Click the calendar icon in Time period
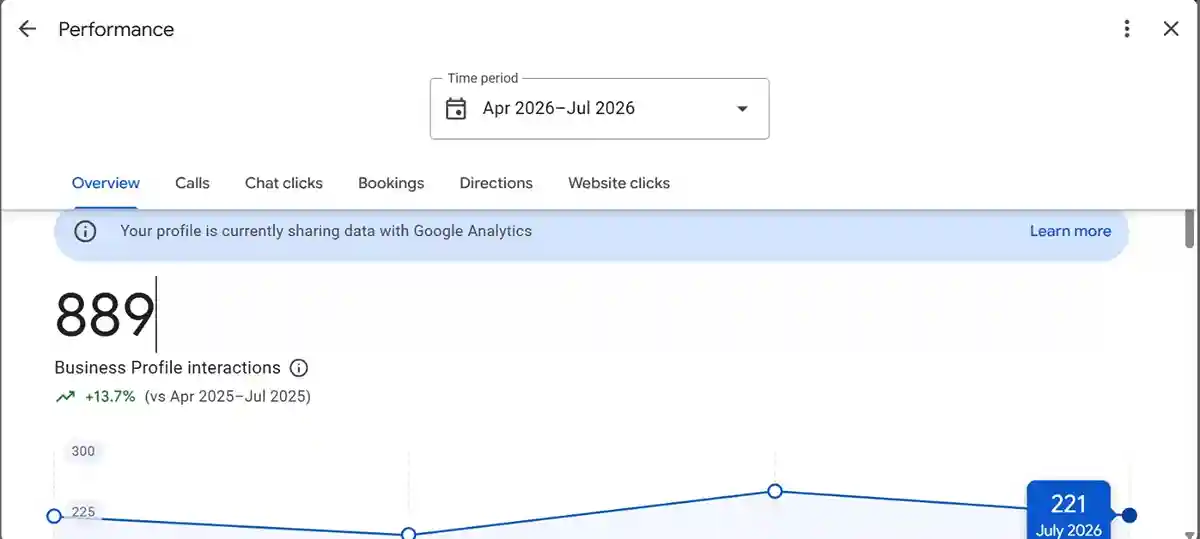Viewport: 1200px width, 539px height. click(x=456, y=108)
